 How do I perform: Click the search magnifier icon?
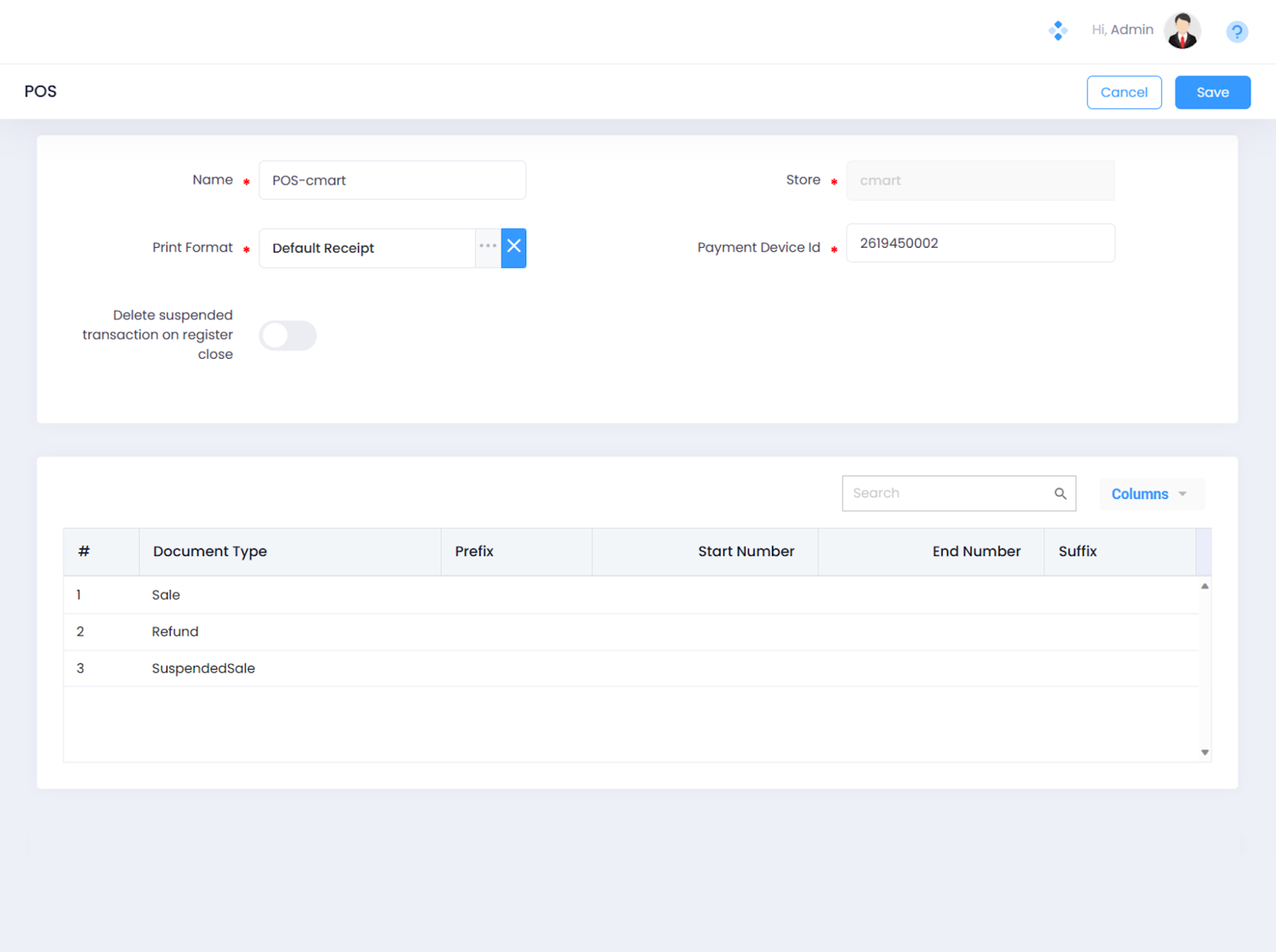point(1060,494)
